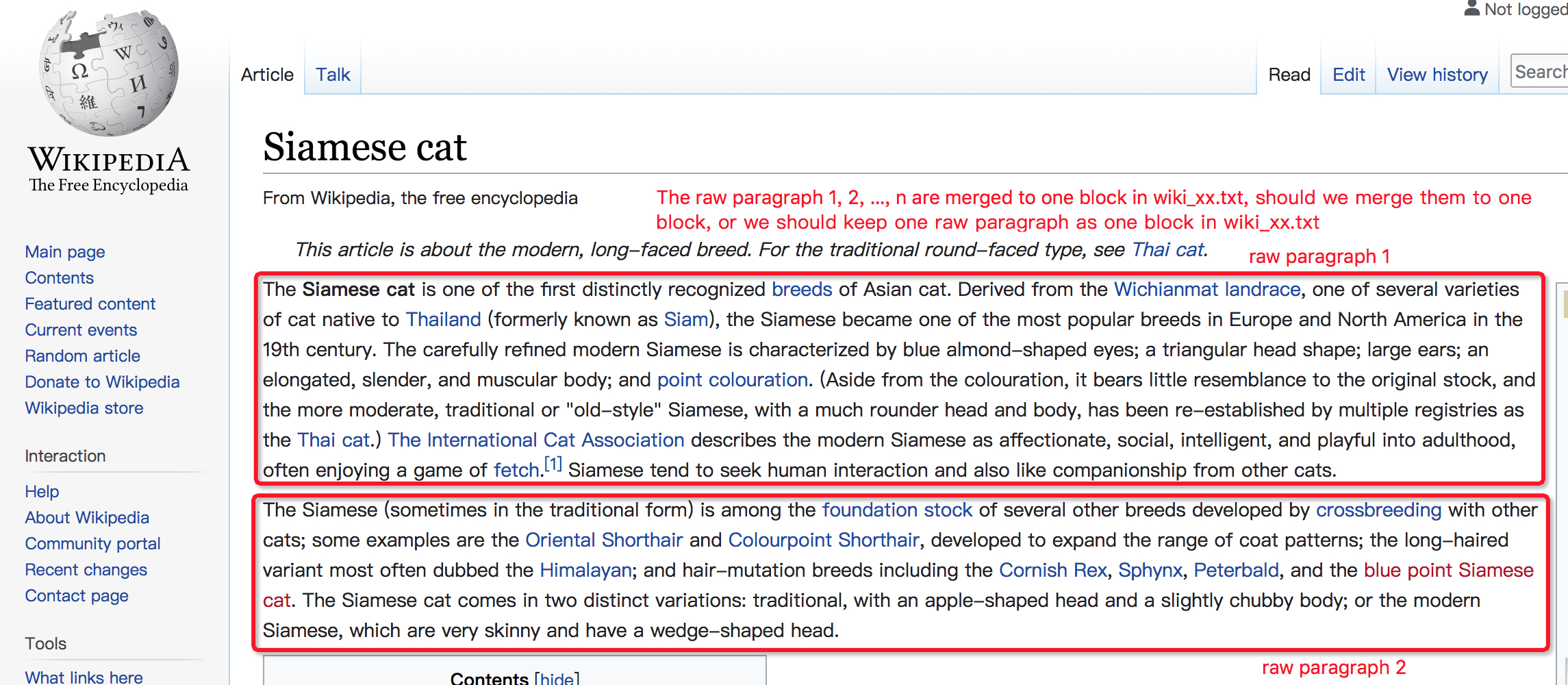The width and height of the screenshot is (1568, 685).
Task: Open the Thai cat link in paragraph
Action: pos(333,440)
